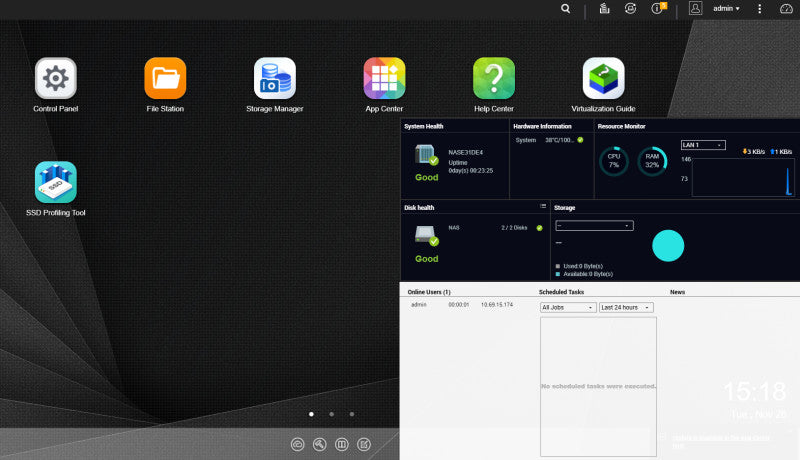Click the 'Good' disk health status
Screen dimensions: 800x460
(427, 259)
